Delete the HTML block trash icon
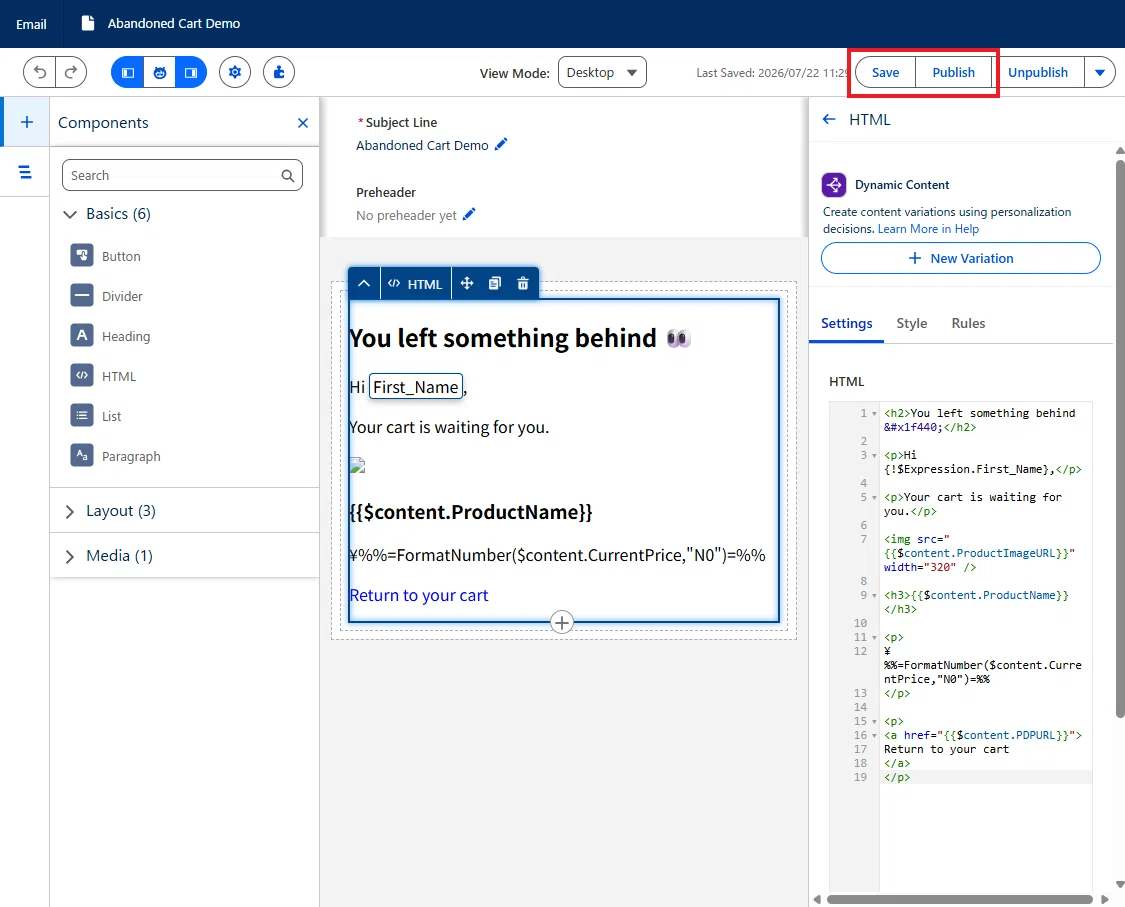The width and height of the screenshot is (1125, 907). point(523,283)
